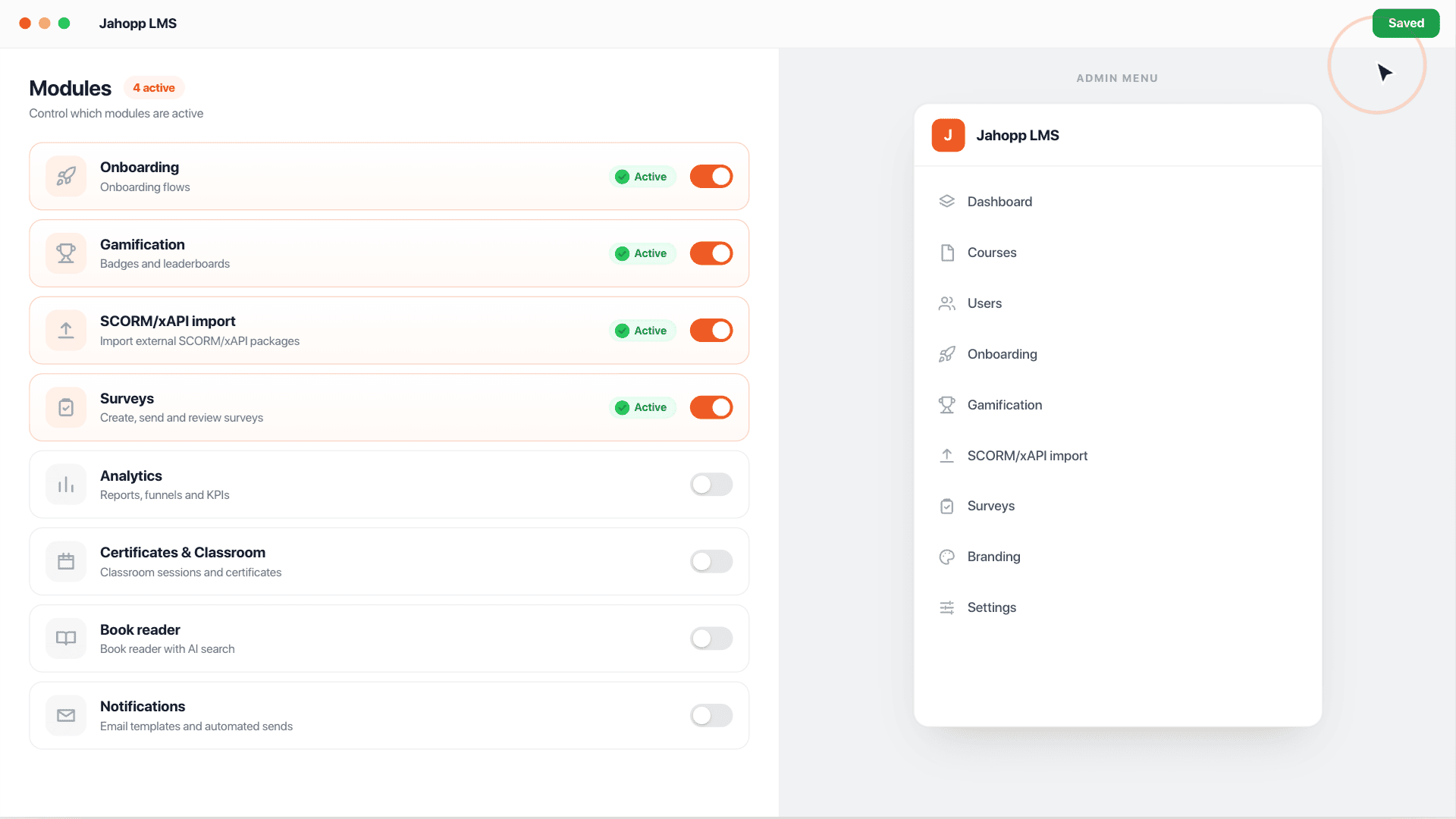The width and height of the screenshot is (1456, 819).
Task: Click the Book reader open-book icon
Action: (x=66, y=639)
